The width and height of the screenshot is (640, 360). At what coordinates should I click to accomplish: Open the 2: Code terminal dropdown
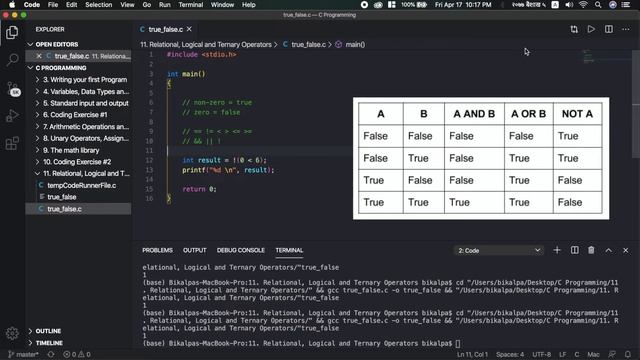pyautogui.click(x=499, y=251)
